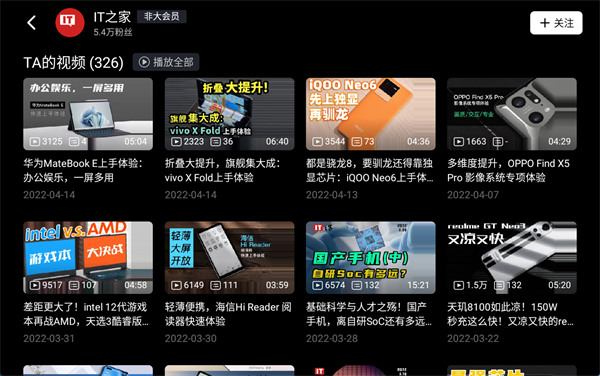Click the play count icon showing 6574

[317, 285]
